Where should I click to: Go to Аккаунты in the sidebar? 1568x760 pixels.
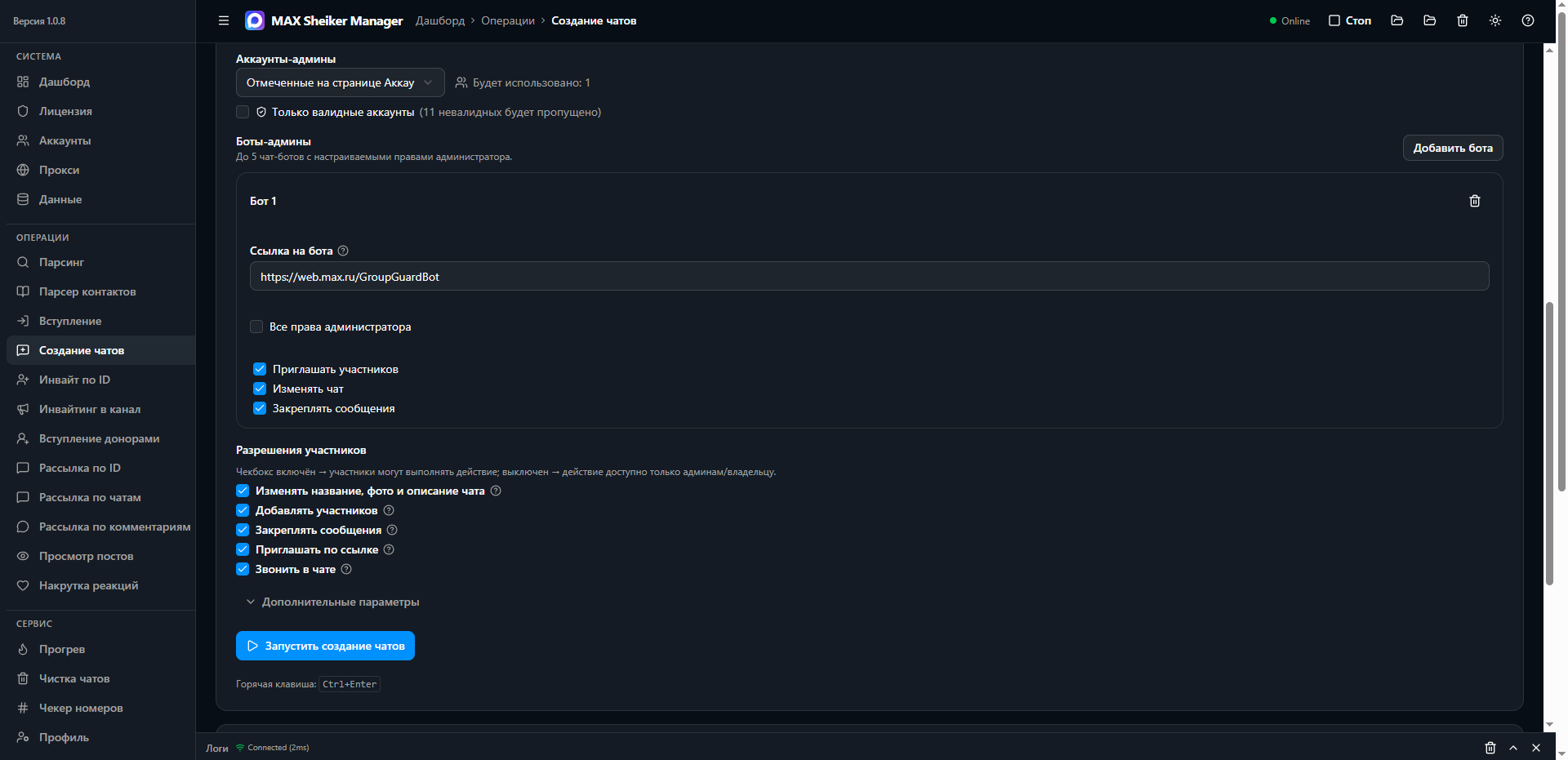coord(100,140)
